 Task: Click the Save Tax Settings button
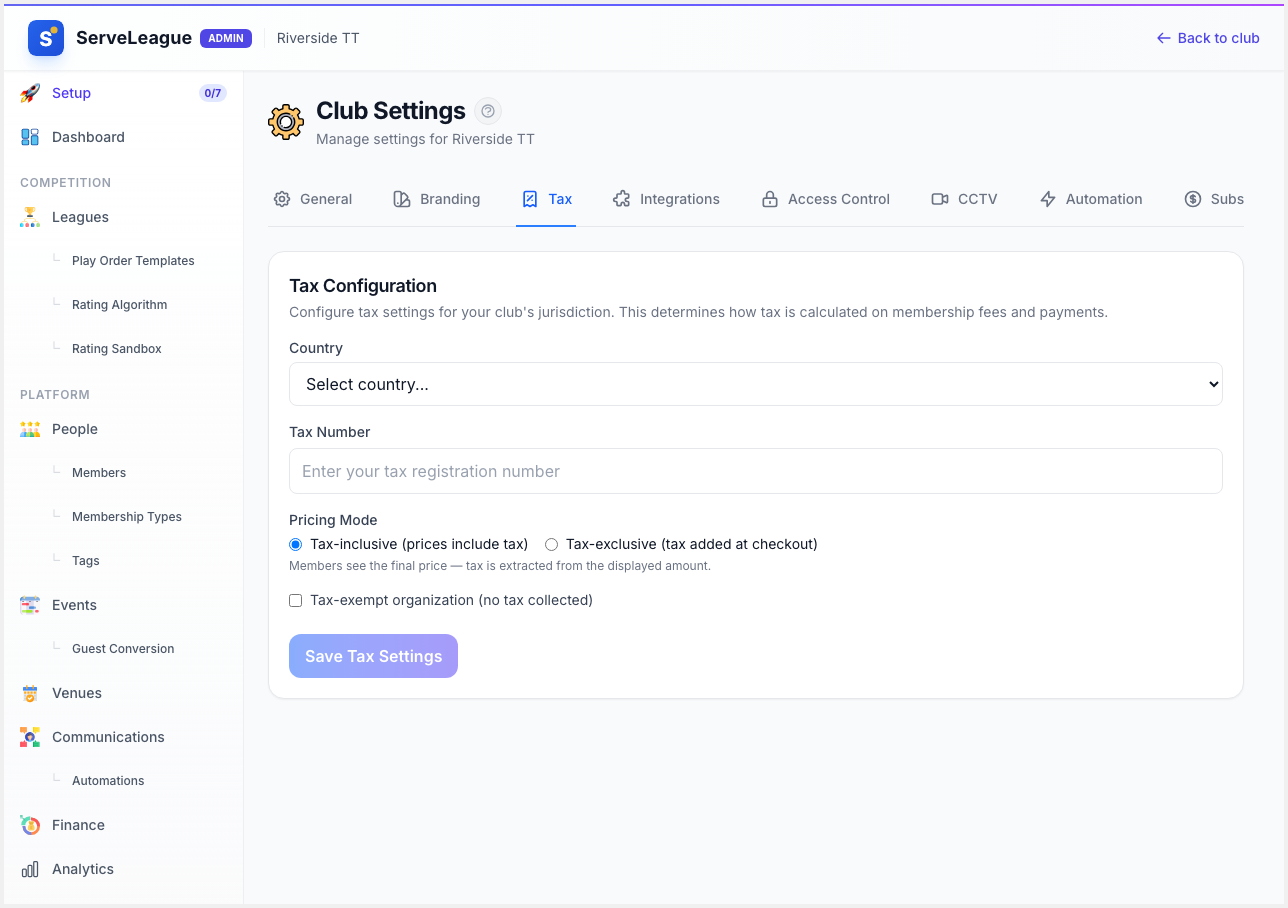[373, 656]
